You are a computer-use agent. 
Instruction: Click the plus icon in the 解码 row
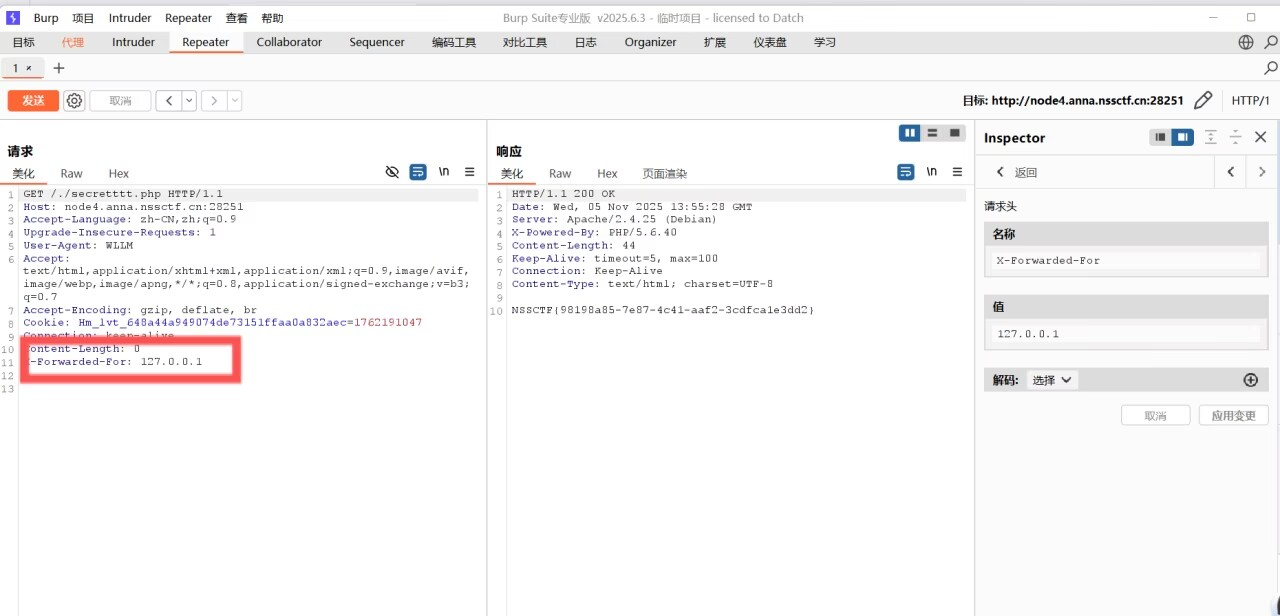[1250, 380]
